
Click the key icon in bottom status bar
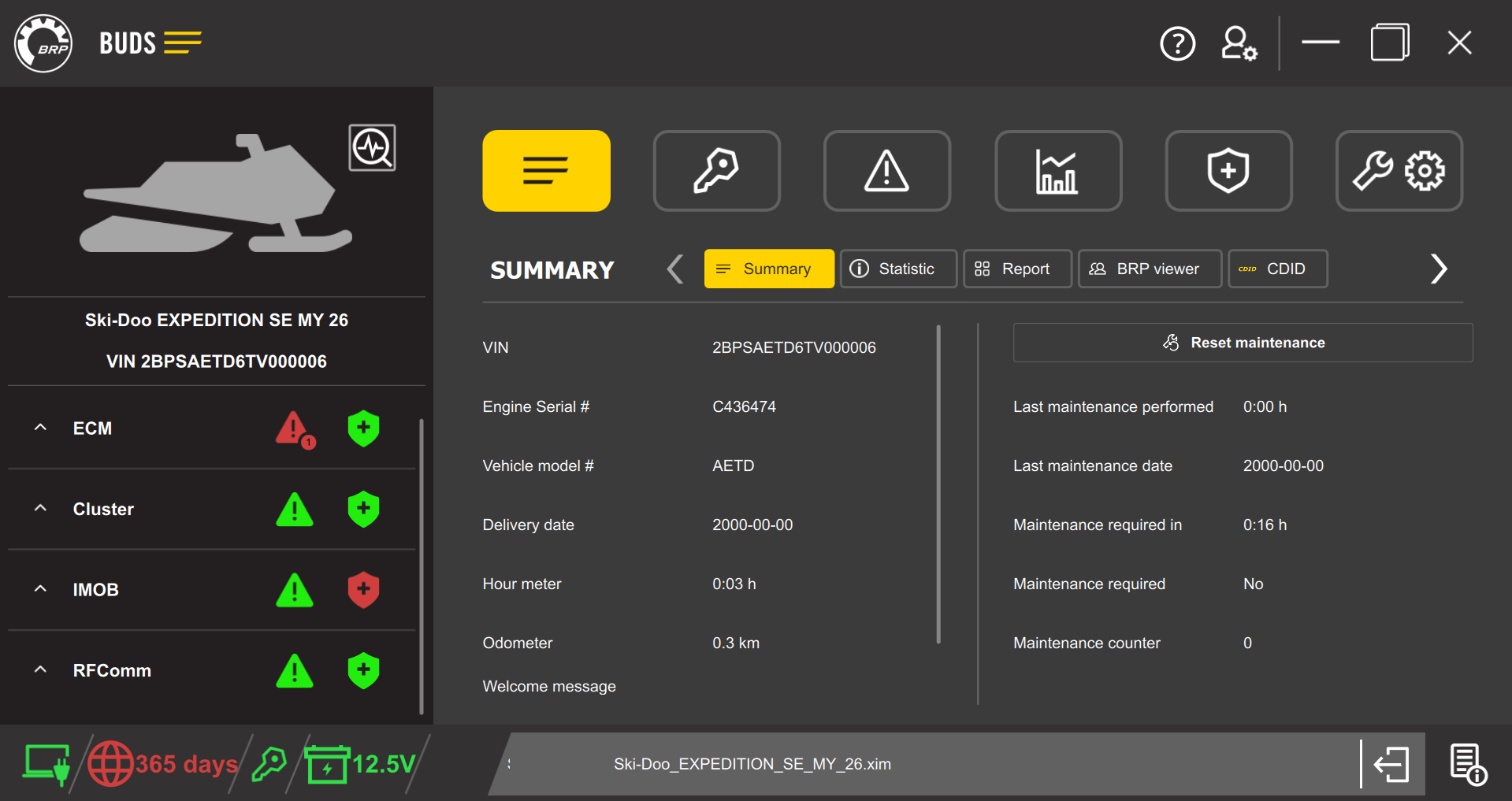[x=268, y=762]
